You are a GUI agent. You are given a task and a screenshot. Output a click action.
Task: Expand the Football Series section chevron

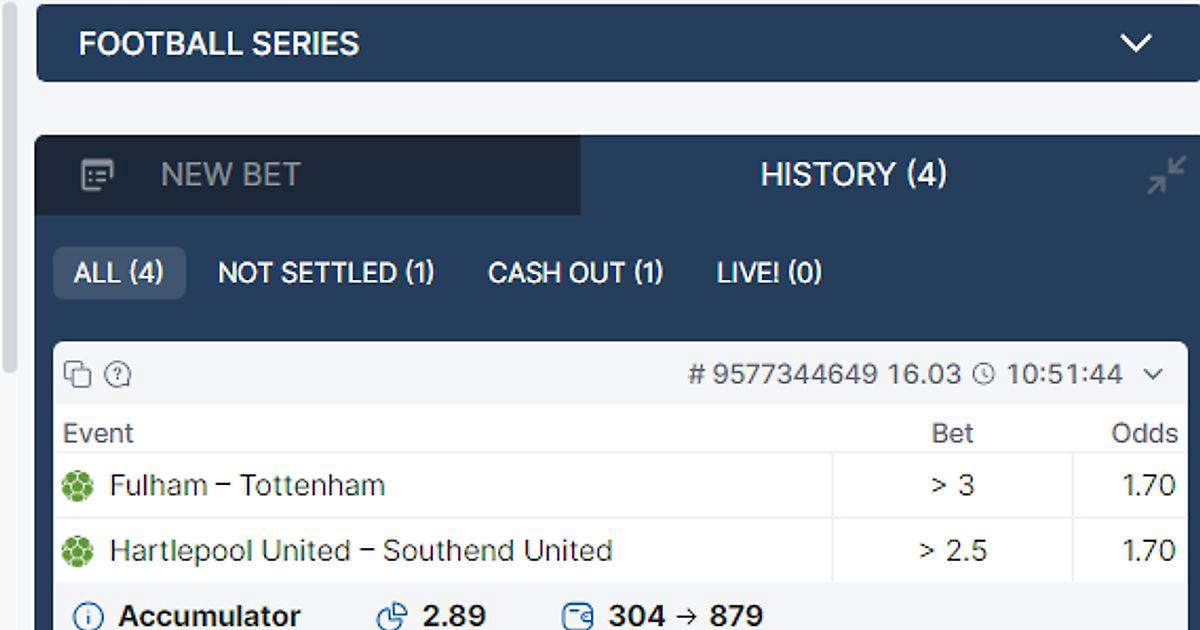click(1136, 43)
